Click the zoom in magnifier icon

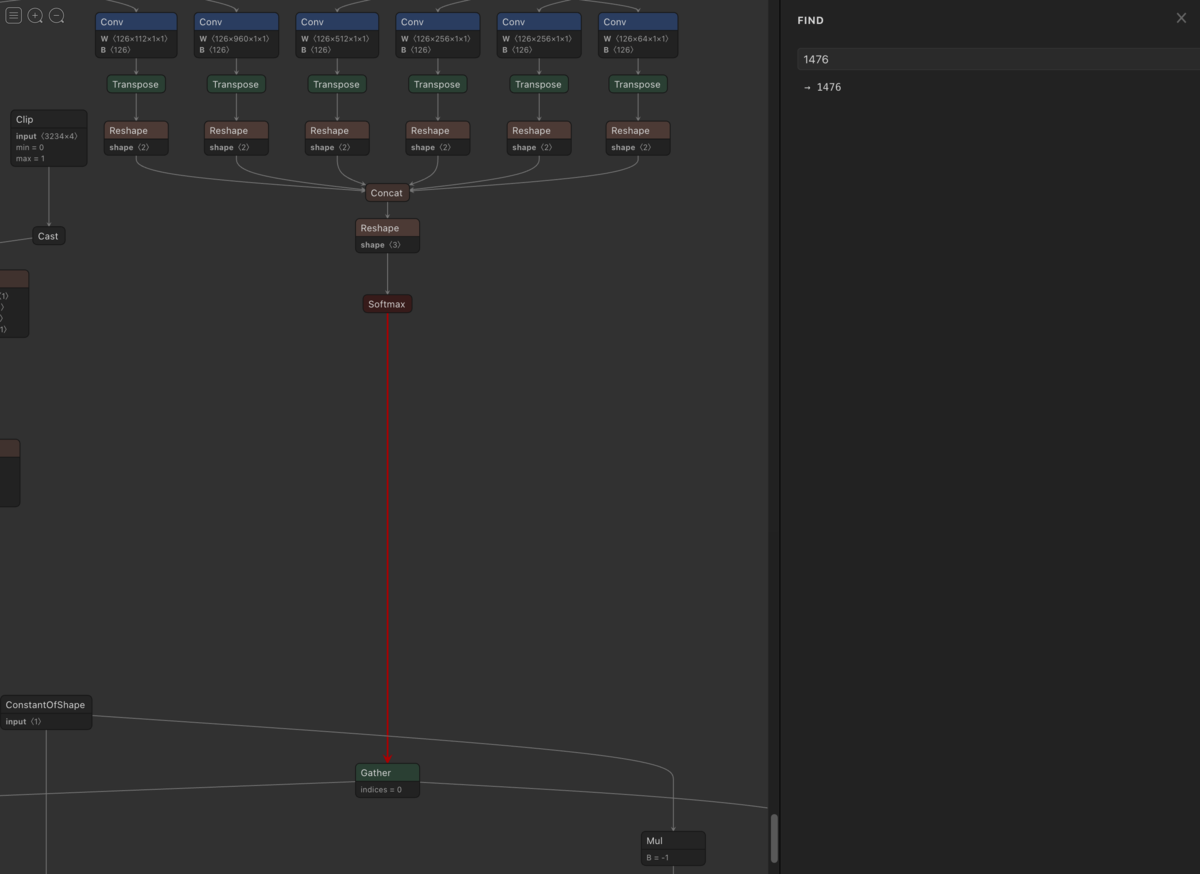(x=35, y=15)
